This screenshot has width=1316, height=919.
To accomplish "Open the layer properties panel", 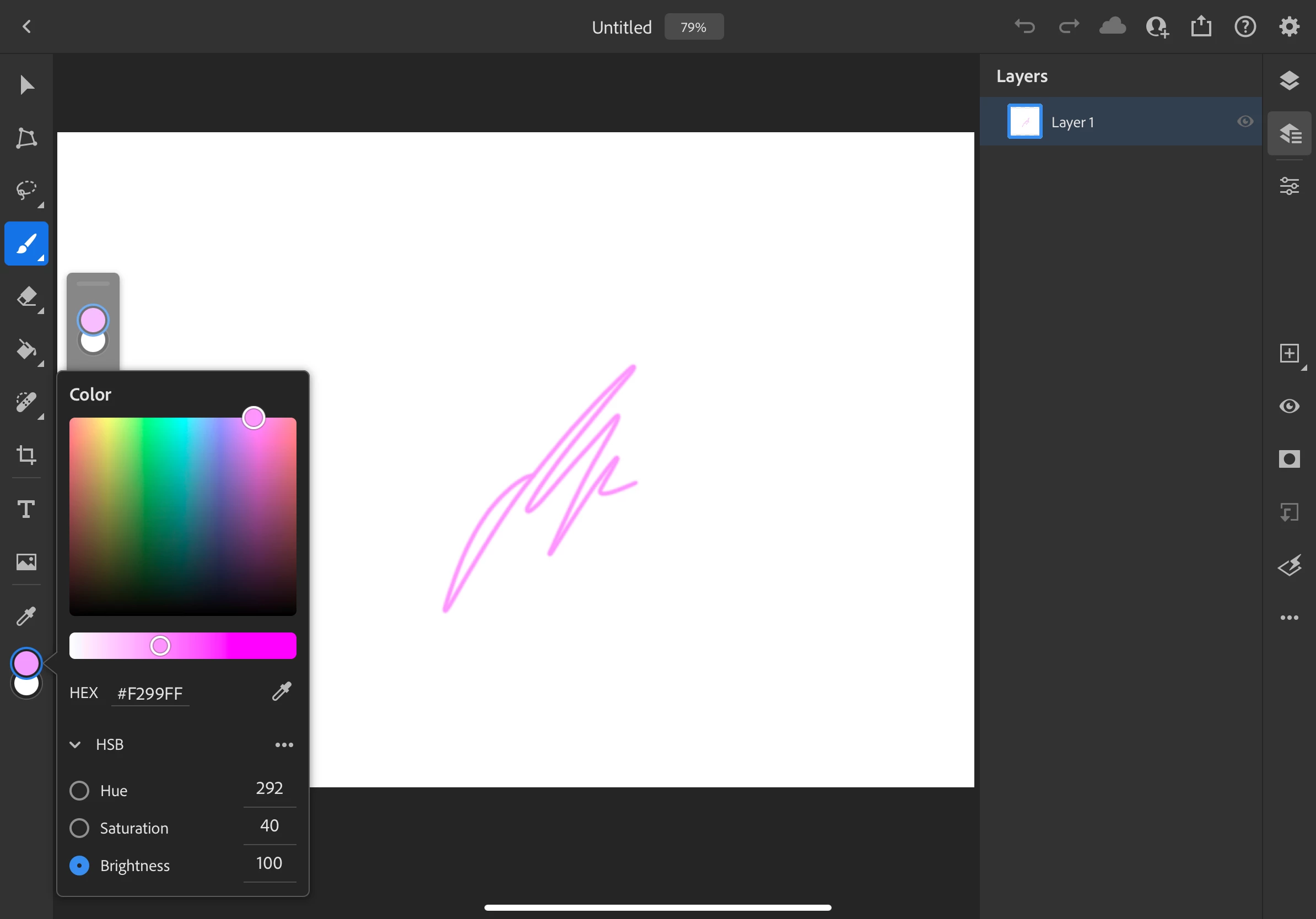I will 1289,186.
